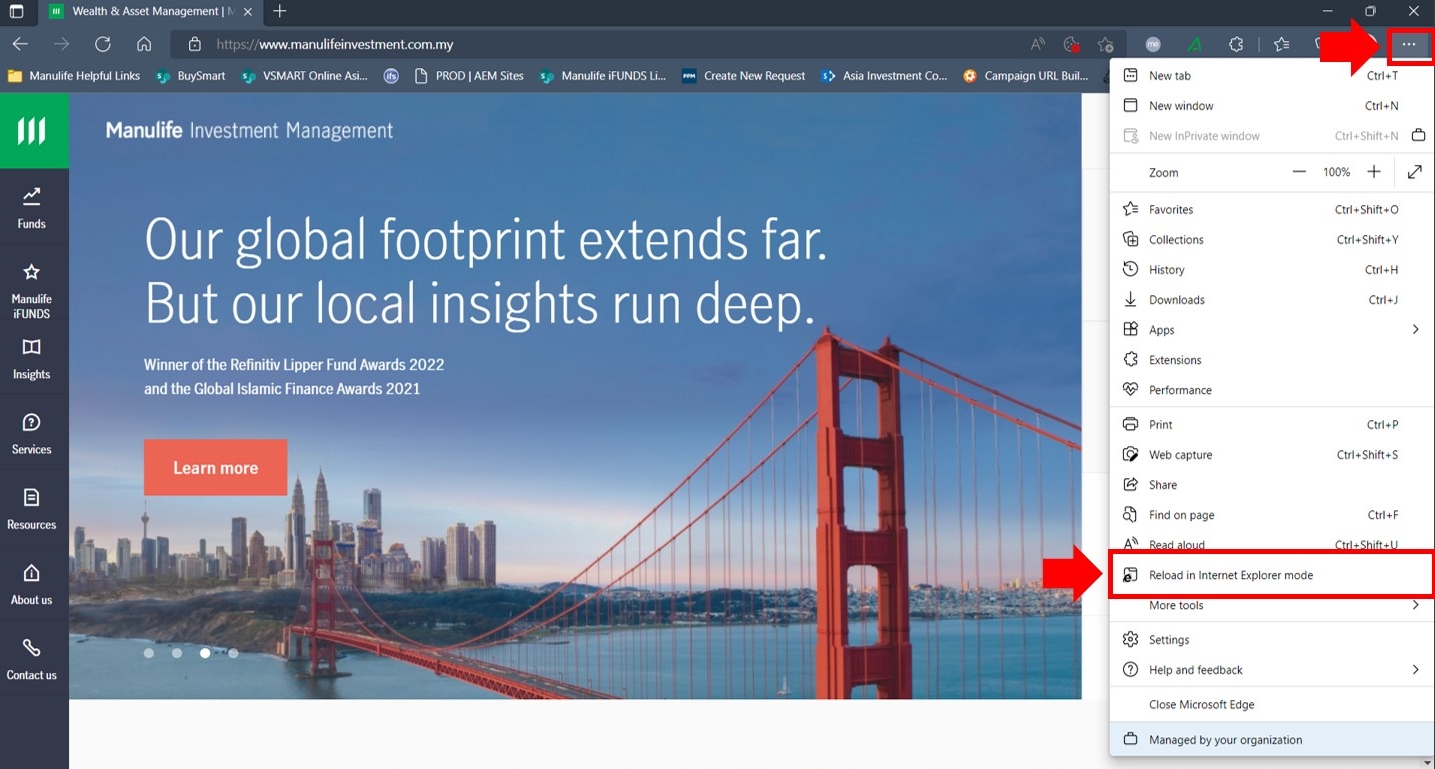Screen dimensions: 1435x769
Task: Open the Campaign URL Builder bookmark
Action: coord(1026,76)
